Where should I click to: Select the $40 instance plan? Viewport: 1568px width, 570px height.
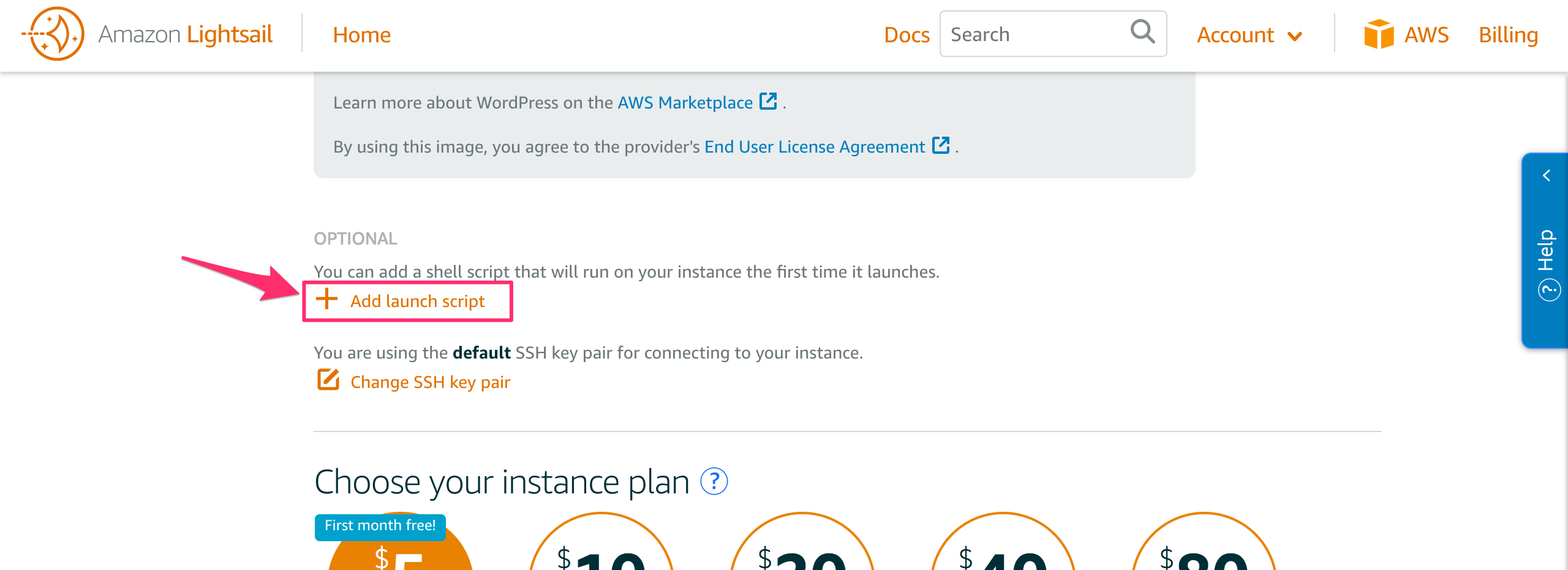1003,542
